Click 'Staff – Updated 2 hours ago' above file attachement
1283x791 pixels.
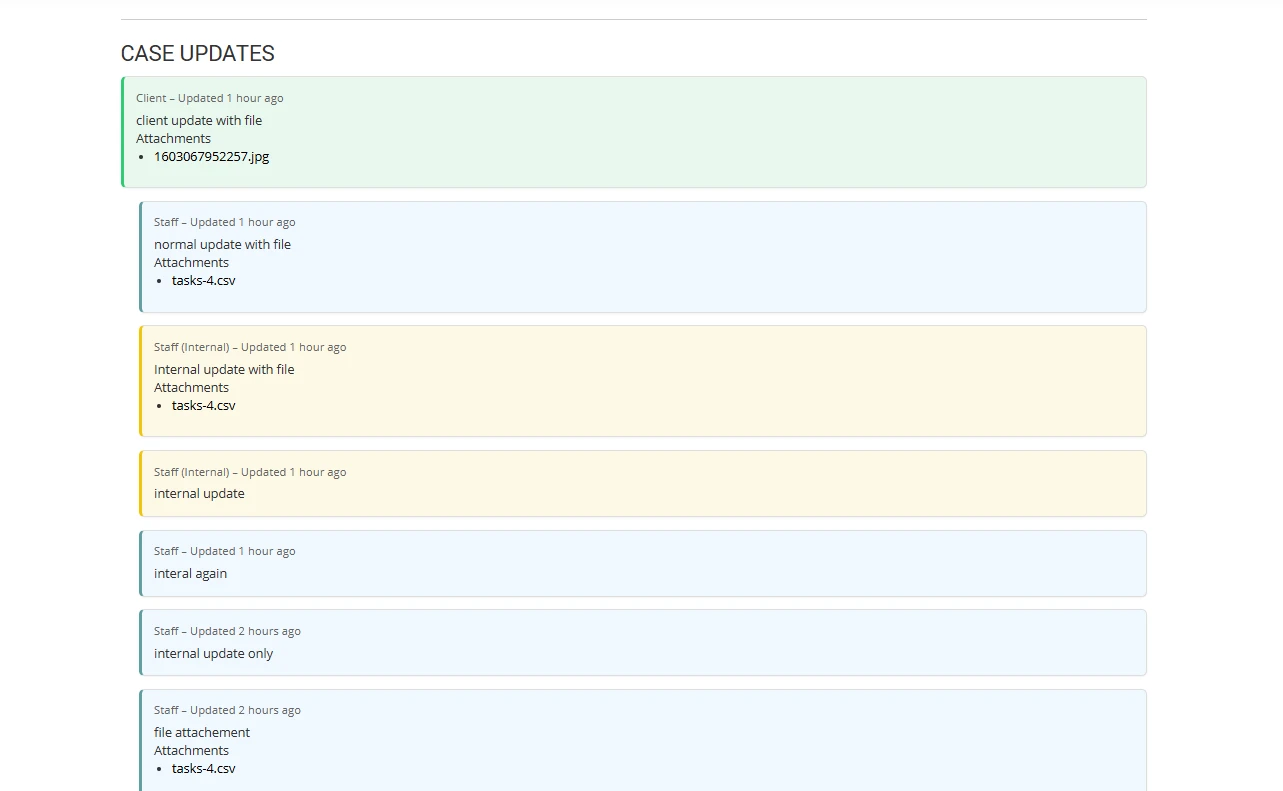tap(227, 710)
